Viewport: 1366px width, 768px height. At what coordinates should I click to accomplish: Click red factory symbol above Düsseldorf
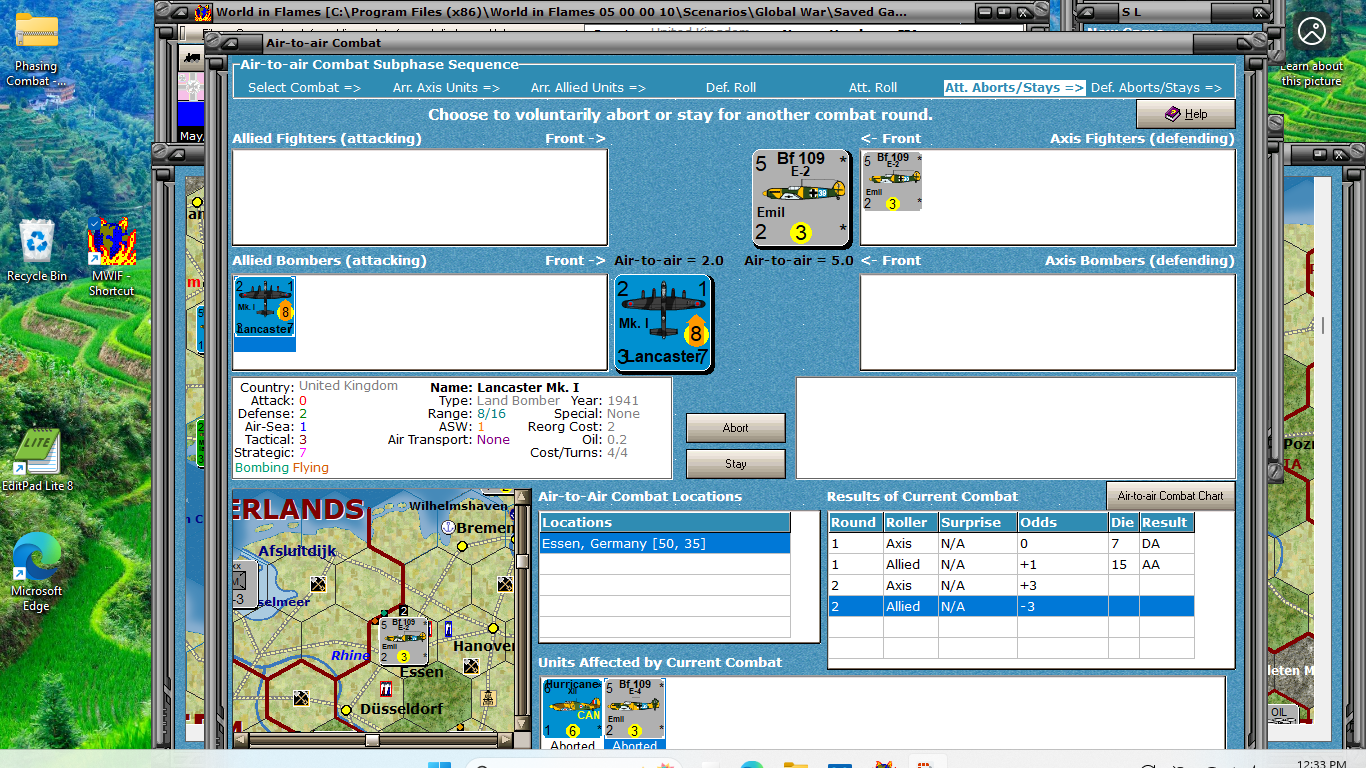pos(386,689)
